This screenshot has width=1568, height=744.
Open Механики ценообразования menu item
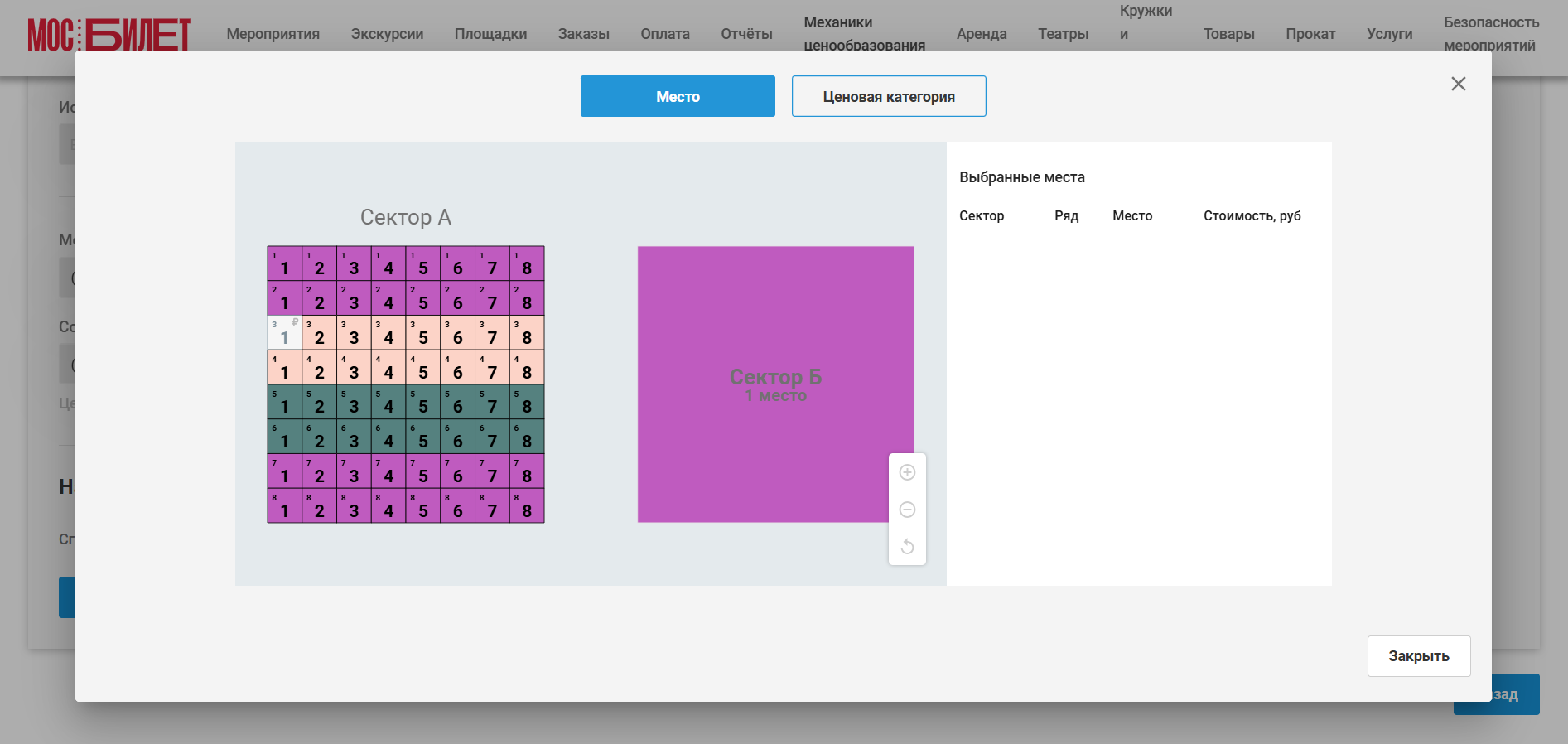click(864, 34)
